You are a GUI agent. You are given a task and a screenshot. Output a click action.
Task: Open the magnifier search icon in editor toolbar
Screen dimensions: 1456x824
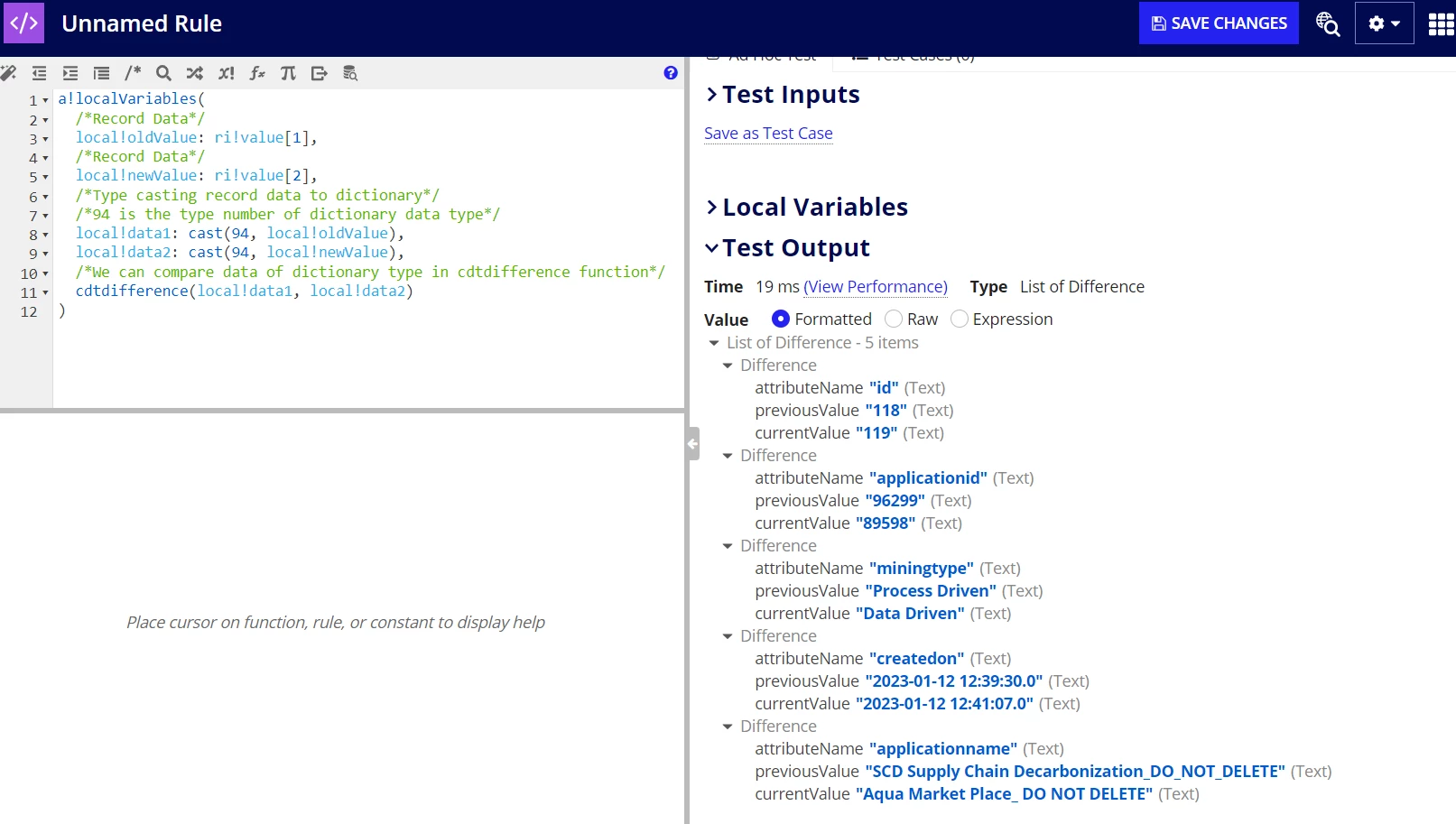(163, 73)
